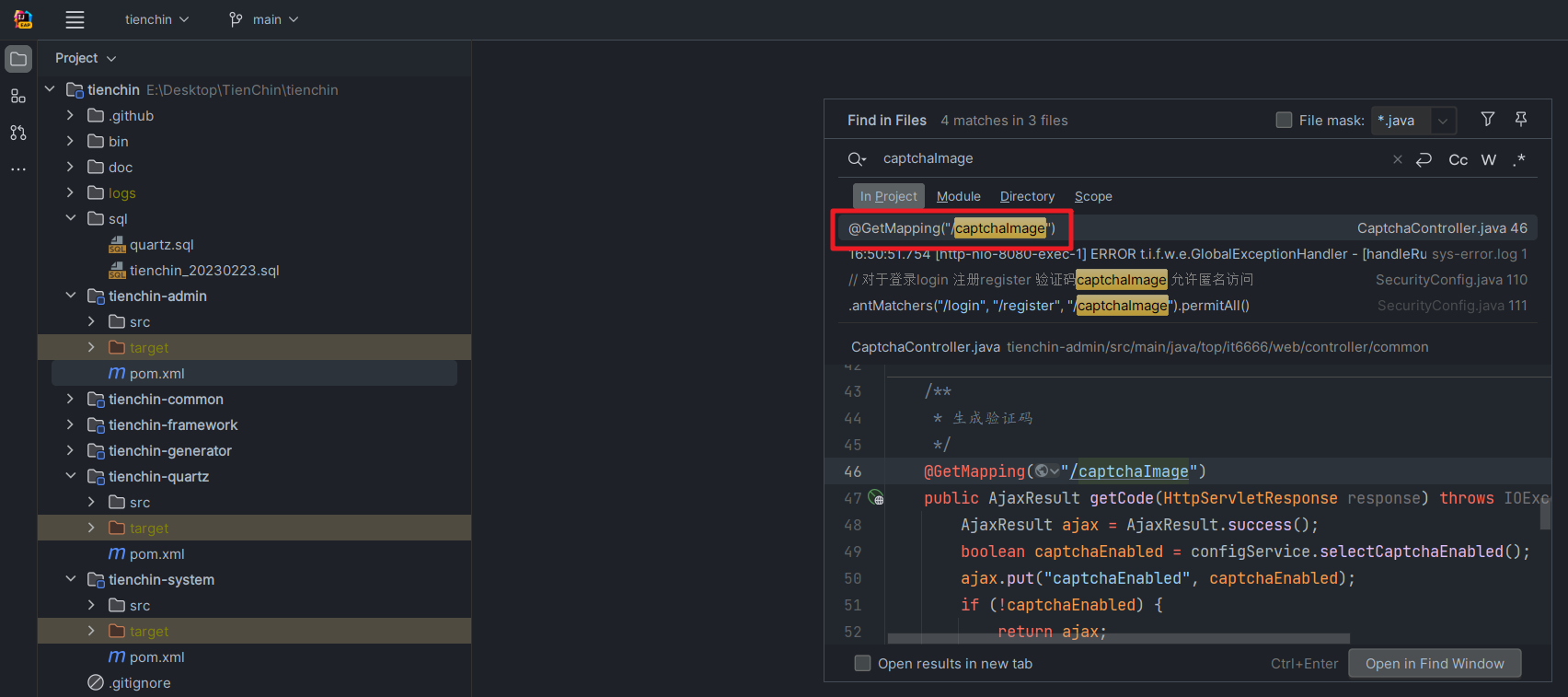Screen dimensions: 1568x697
Task: Click the Open in Find Window button
Action: pos(1434,663)
